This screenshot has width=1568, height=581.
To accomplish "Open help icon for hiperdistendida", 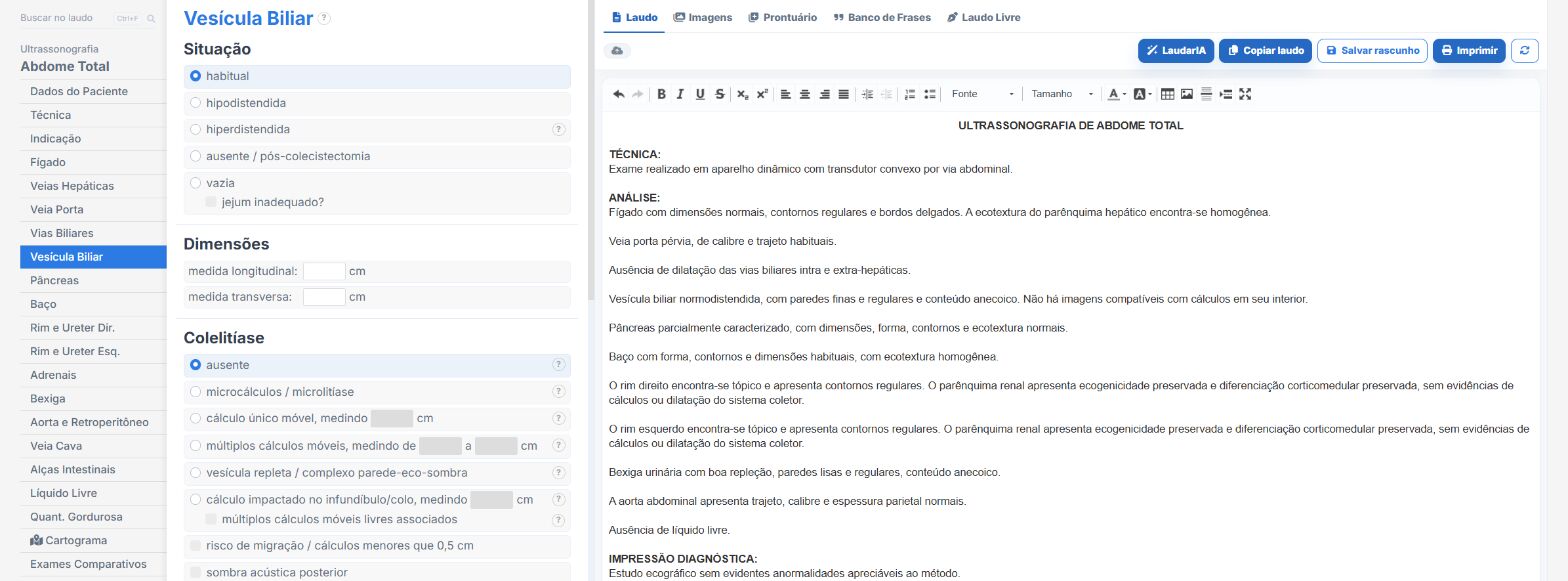I will point(559,129).
